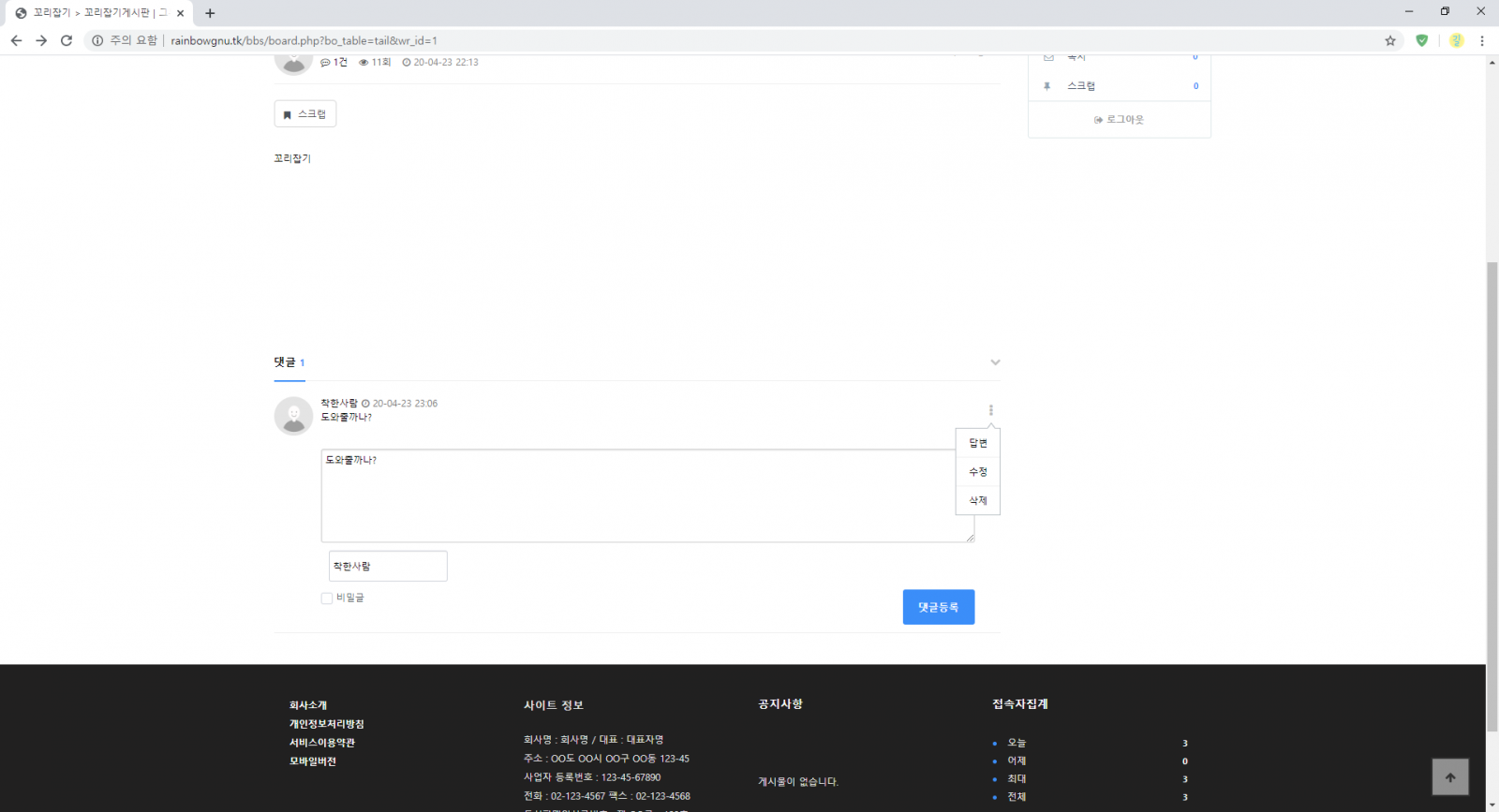Open Chrome's three-dot menu
This screenshot has width=1499, height=812.
click(x=1481, y=40)
